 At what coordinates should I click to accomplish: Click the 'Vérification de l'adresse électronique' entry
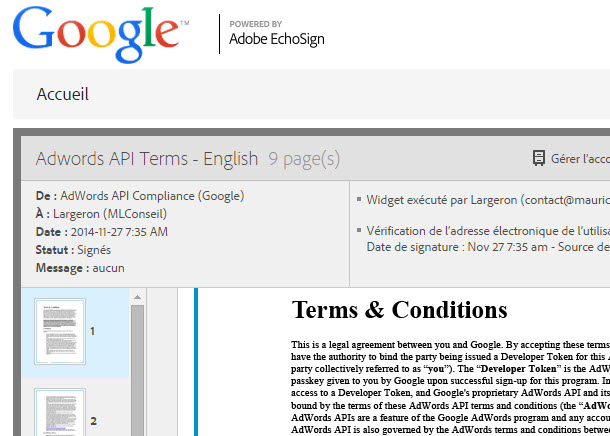pos(488,231)
